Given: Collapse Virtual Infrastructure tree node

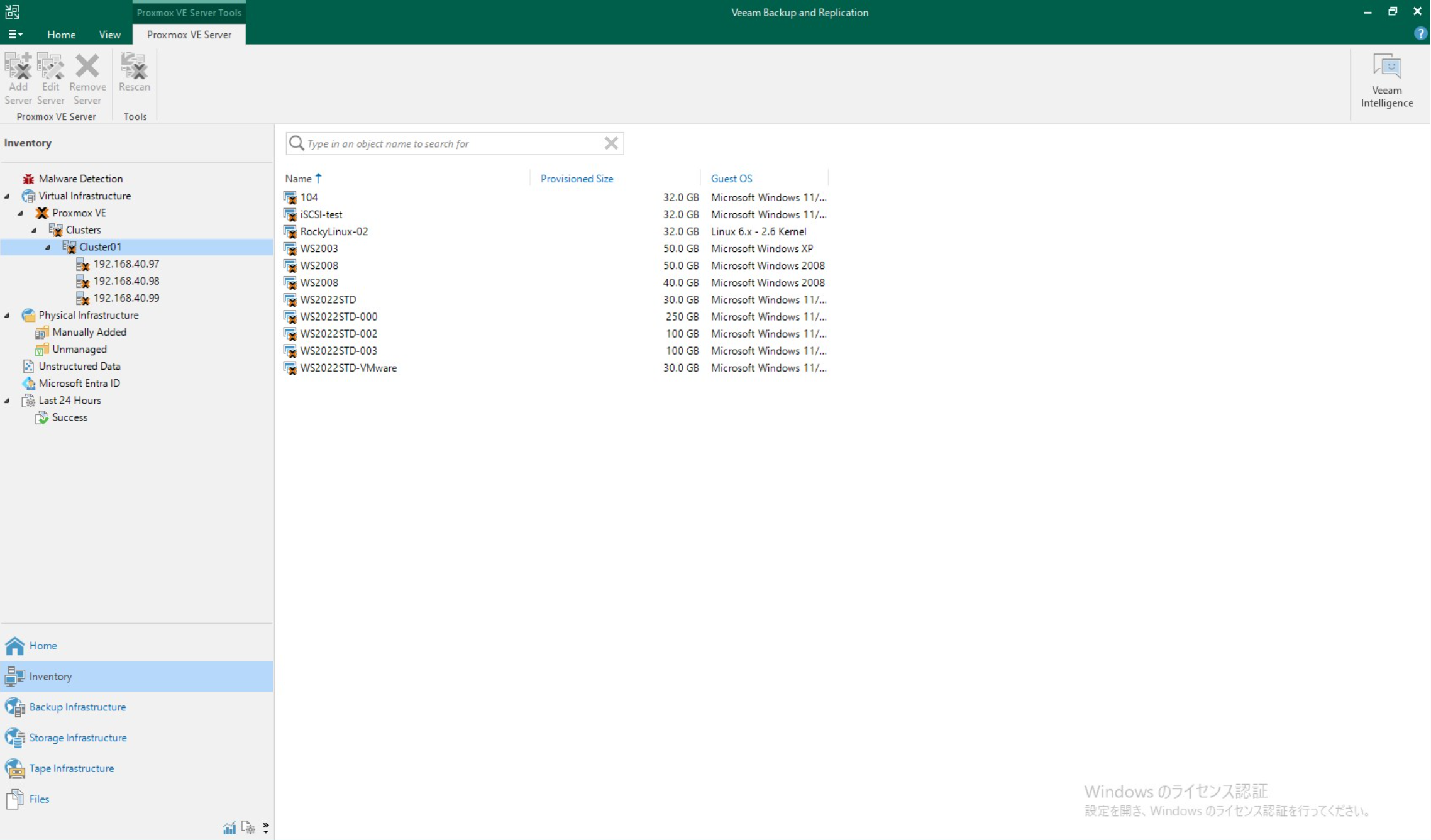Looking at the screenshot, I should click(8, 196).
